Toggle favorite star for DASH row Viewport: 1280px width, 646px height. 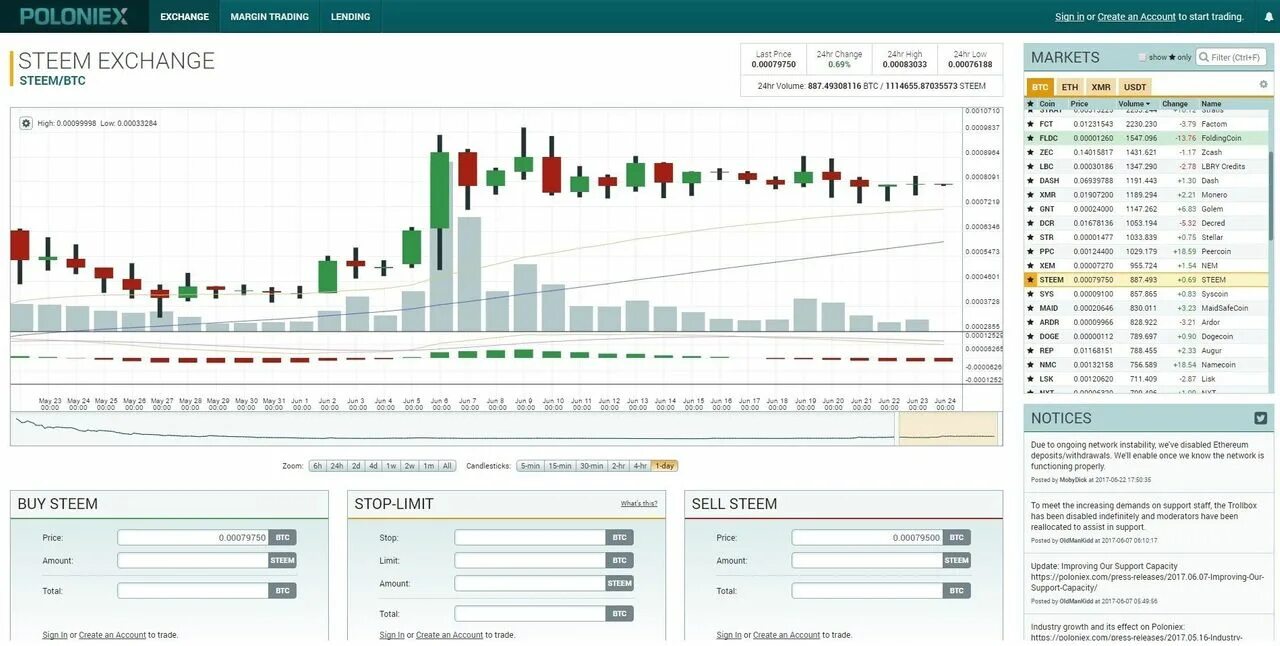1031,181
